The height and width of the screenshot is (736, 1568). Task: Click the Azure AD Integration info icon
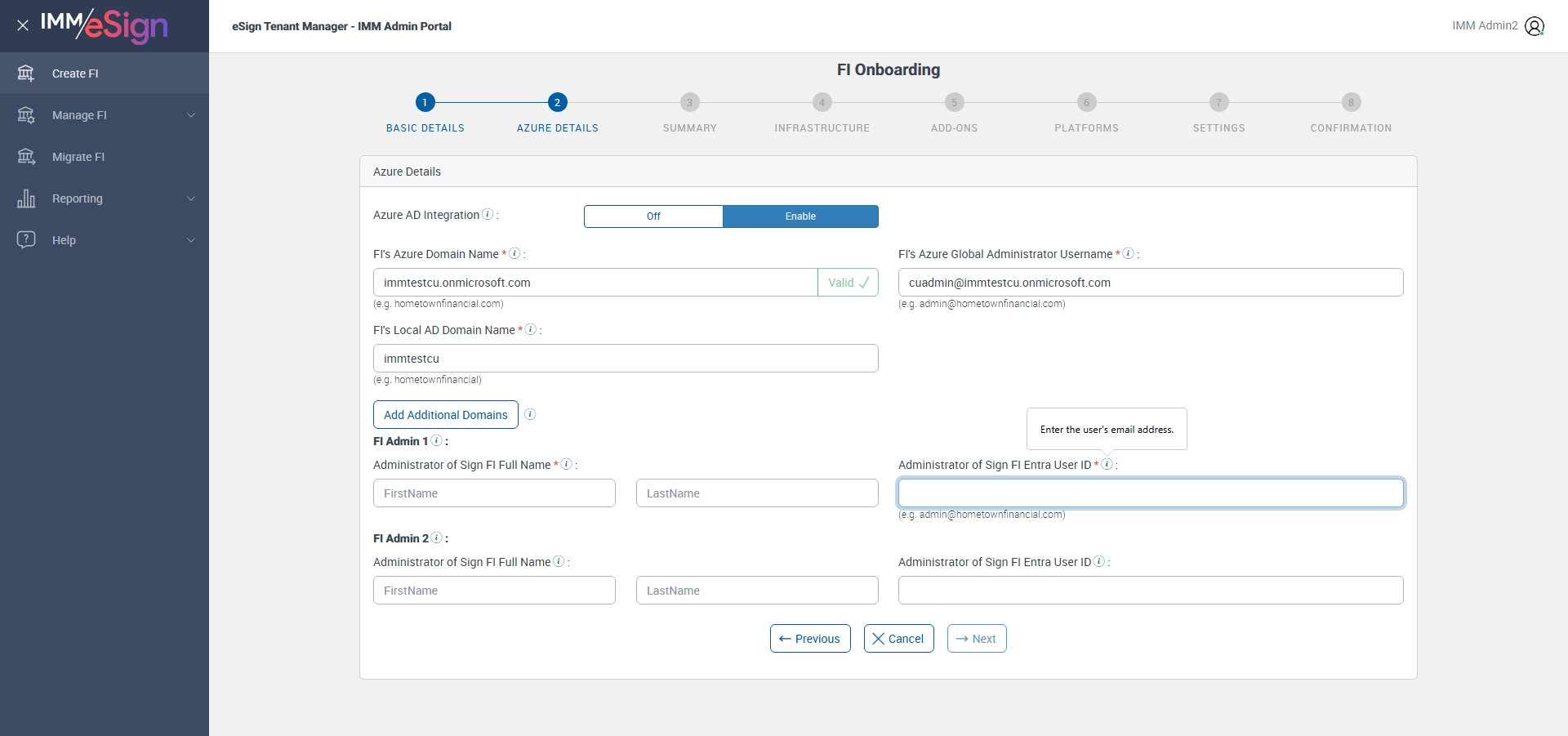coord(488,214)
